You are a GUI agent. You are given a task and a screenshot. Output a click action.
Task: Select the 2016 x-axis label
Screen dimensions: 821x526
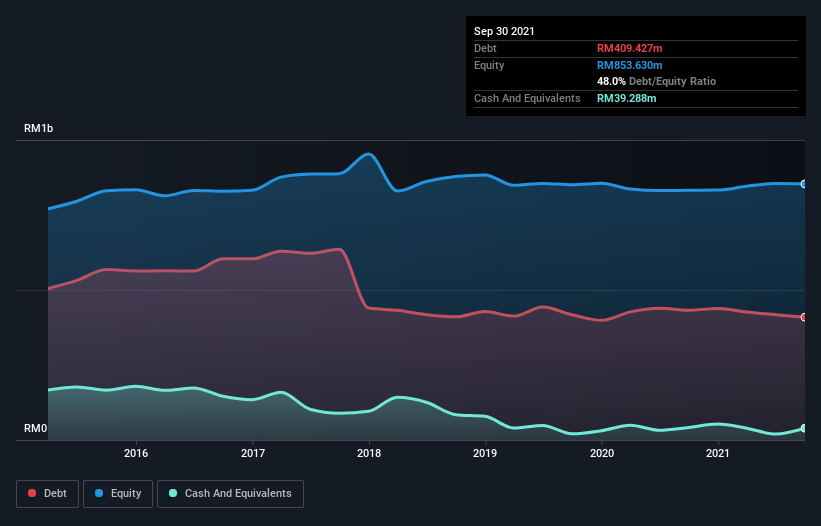[136, 453]
